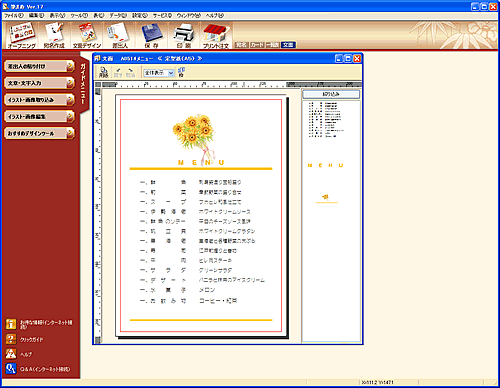This screenshot has width=500, height=388.
Task: Click the お得な情報 info icon
Action: (x=11, y=324)
